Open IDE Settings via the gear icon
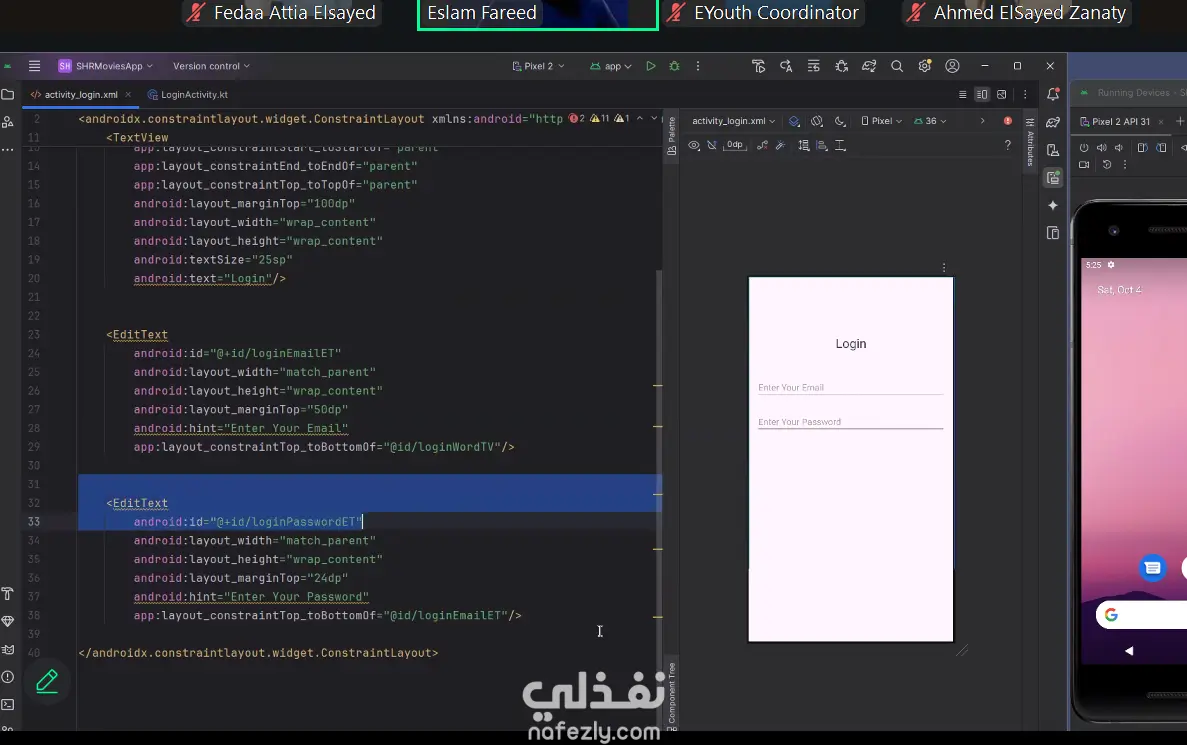The height and width of the screenshot is (745, 1187). pos(925,65)
